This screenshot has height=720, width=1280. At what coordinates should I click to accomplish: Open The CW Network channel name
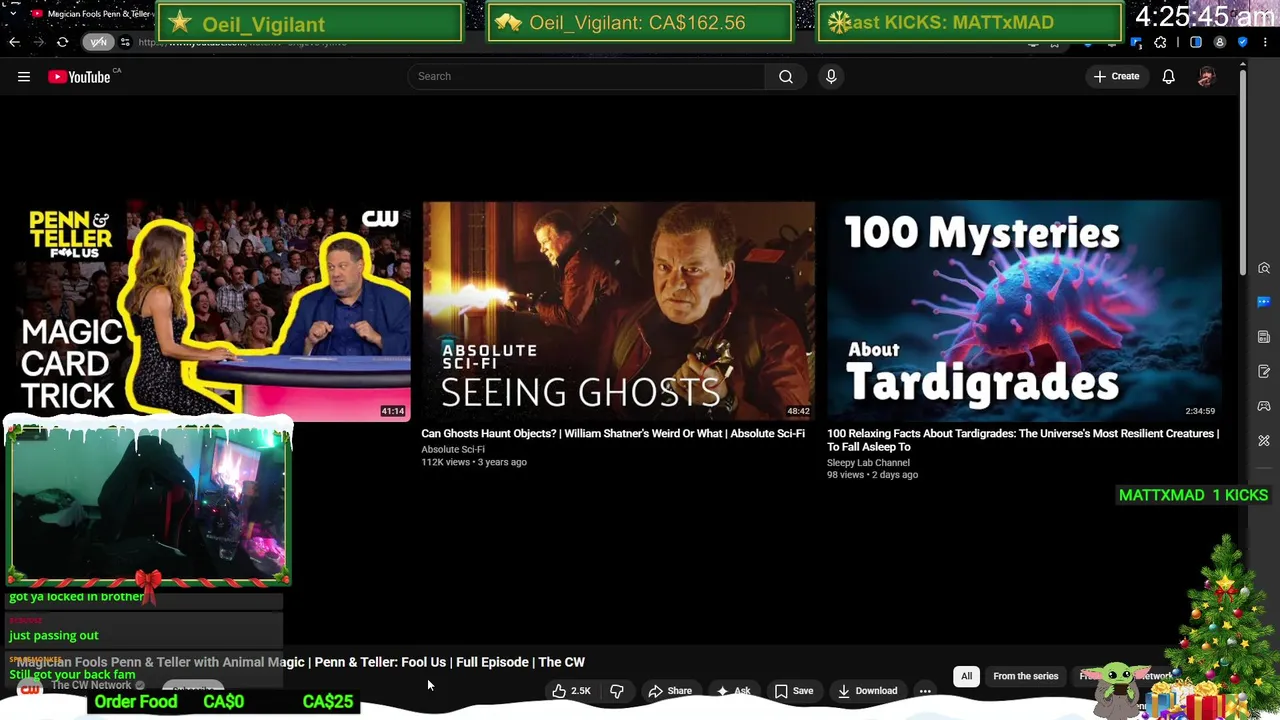(x=91, y=685)
